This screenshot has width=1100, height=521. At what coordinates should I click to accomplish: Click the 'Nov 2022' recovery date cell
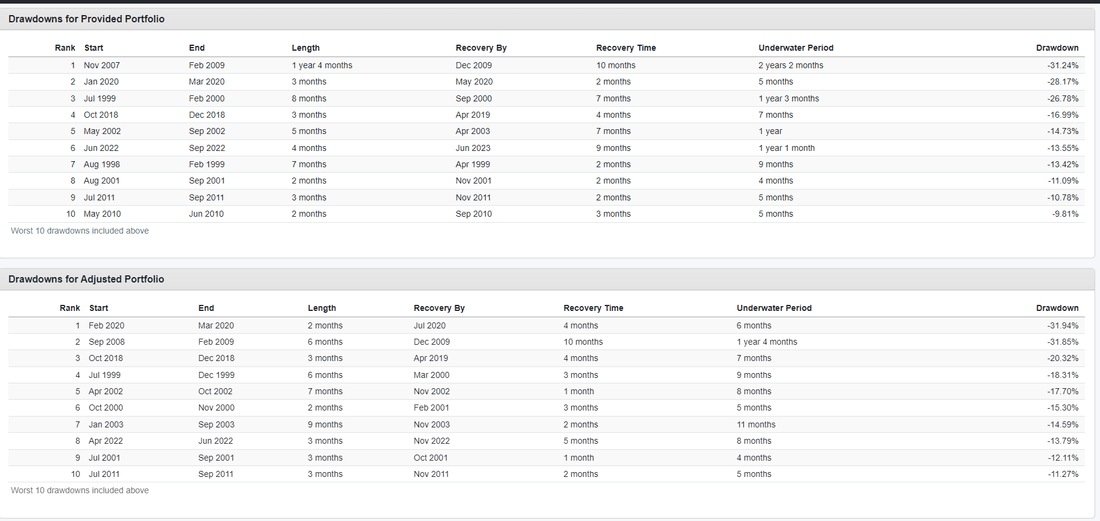point(431,441)
